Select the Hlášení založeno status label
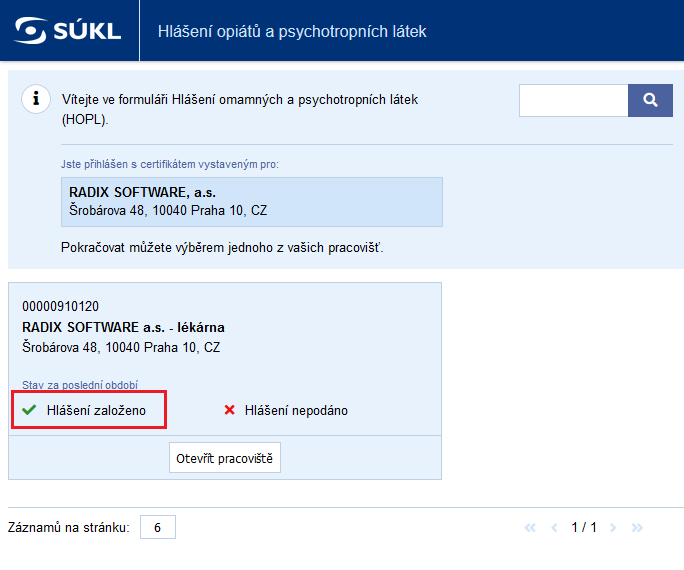The height and width of the screenshot is (570, 684). 96,410
